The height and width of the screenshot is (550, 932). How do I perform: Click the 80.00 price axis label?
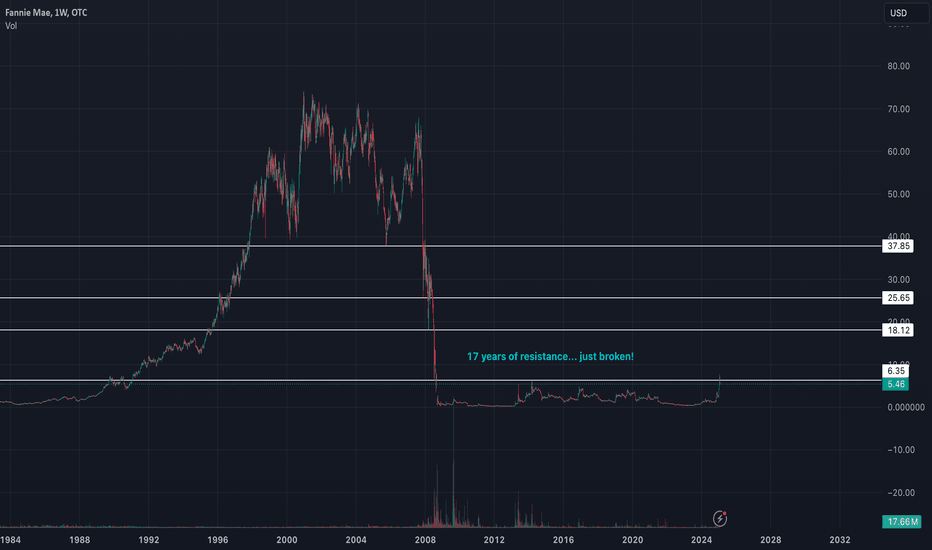click(x=898, y=66)
